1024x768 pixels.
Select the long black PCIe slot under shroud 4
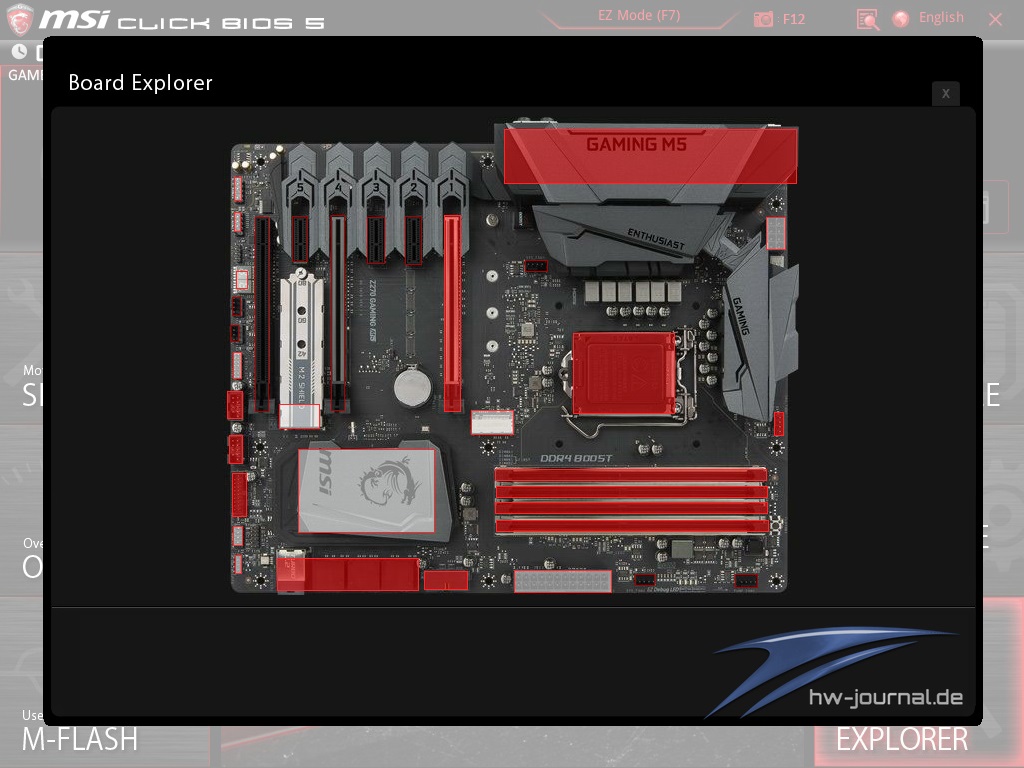click(338, 313)
